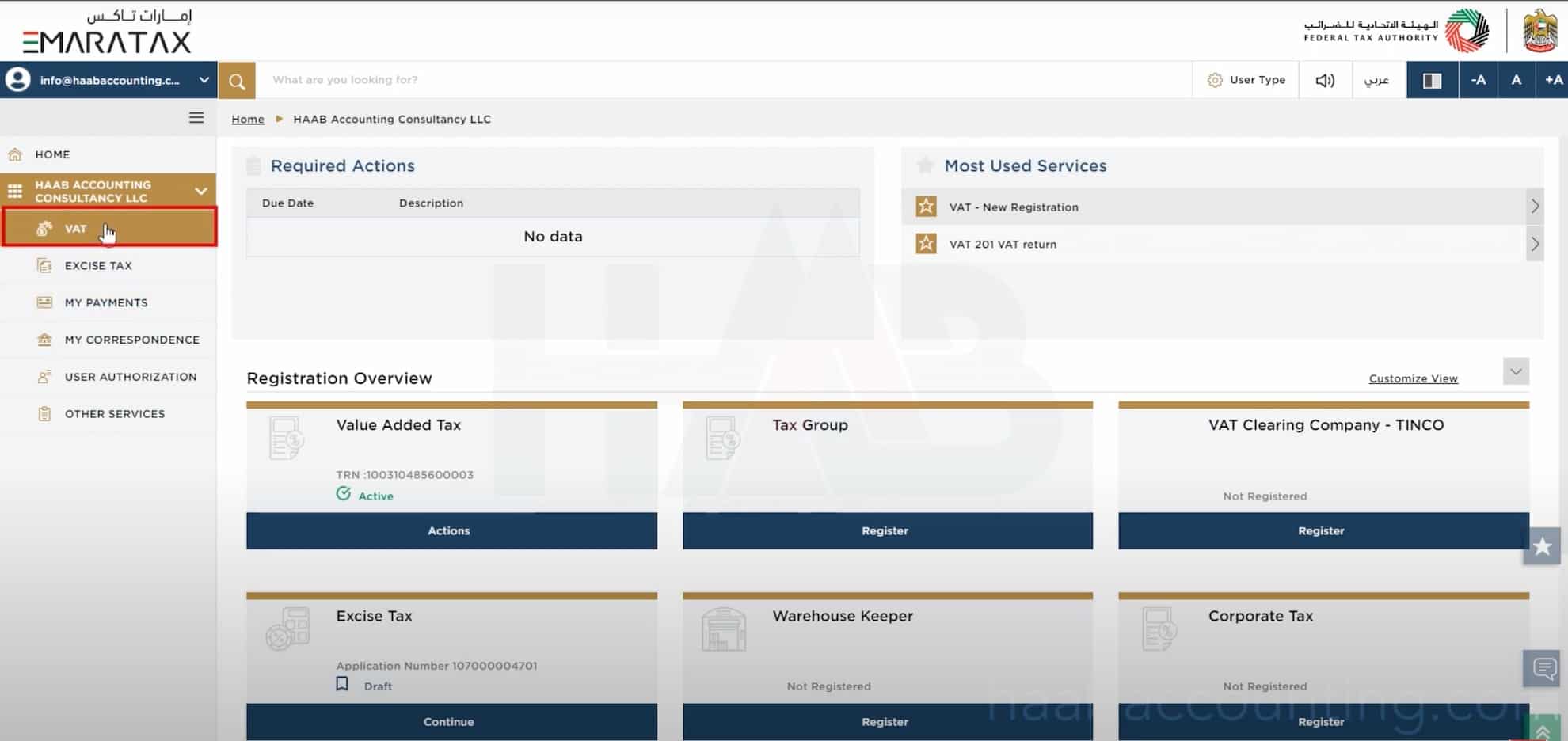Click the My Correspondence envelope icon

coord(44,339)
